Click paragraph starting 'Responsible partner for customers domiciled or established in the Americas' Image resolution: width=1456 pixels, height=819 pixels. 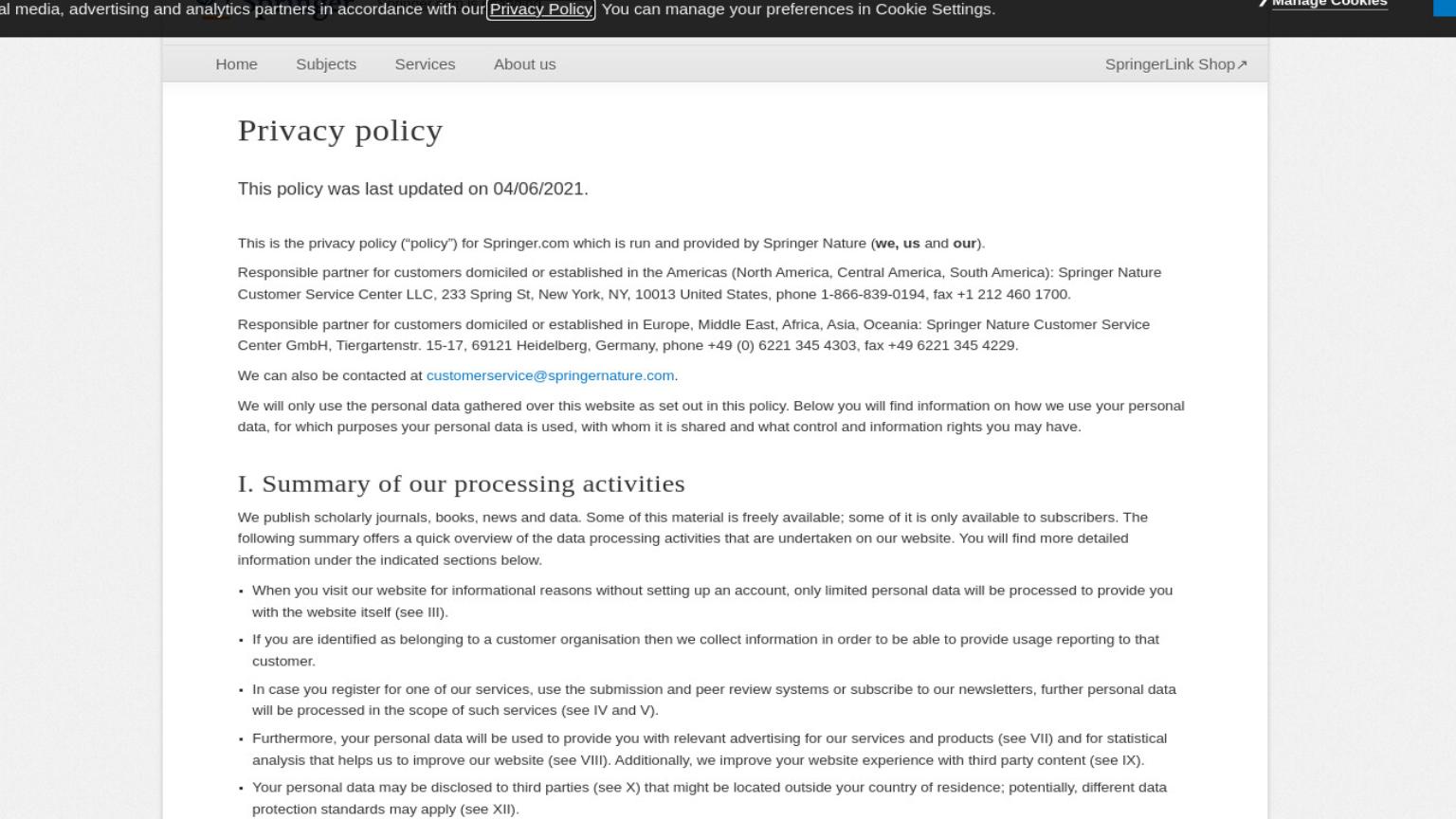tap(700, 283)
